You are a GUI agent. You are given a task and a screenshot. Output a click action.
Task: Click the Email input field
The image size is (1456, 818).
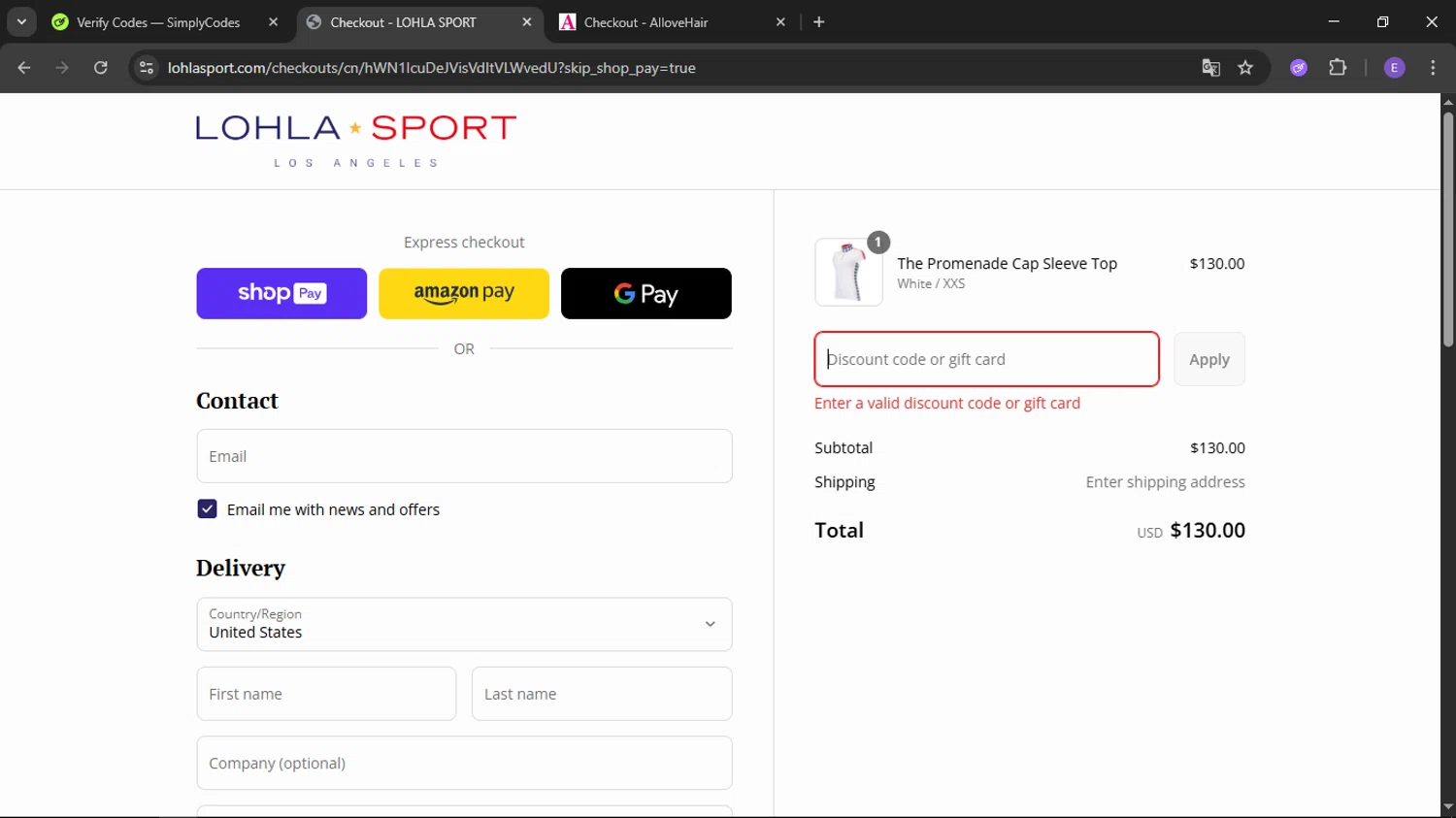point(464,456)
